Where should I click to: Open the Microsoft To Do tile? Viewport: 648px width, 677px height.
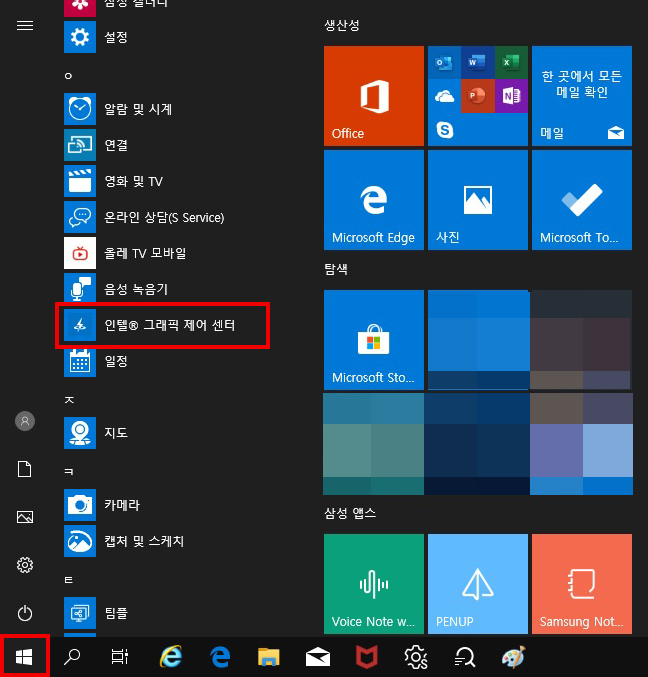pyautogui.click(x=582, y=200)
